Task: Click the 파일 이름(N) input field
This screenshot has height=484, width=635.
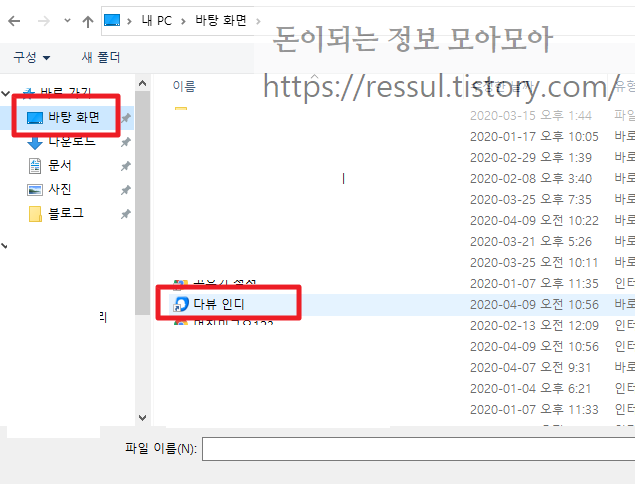Action: [x=418, y=449]
